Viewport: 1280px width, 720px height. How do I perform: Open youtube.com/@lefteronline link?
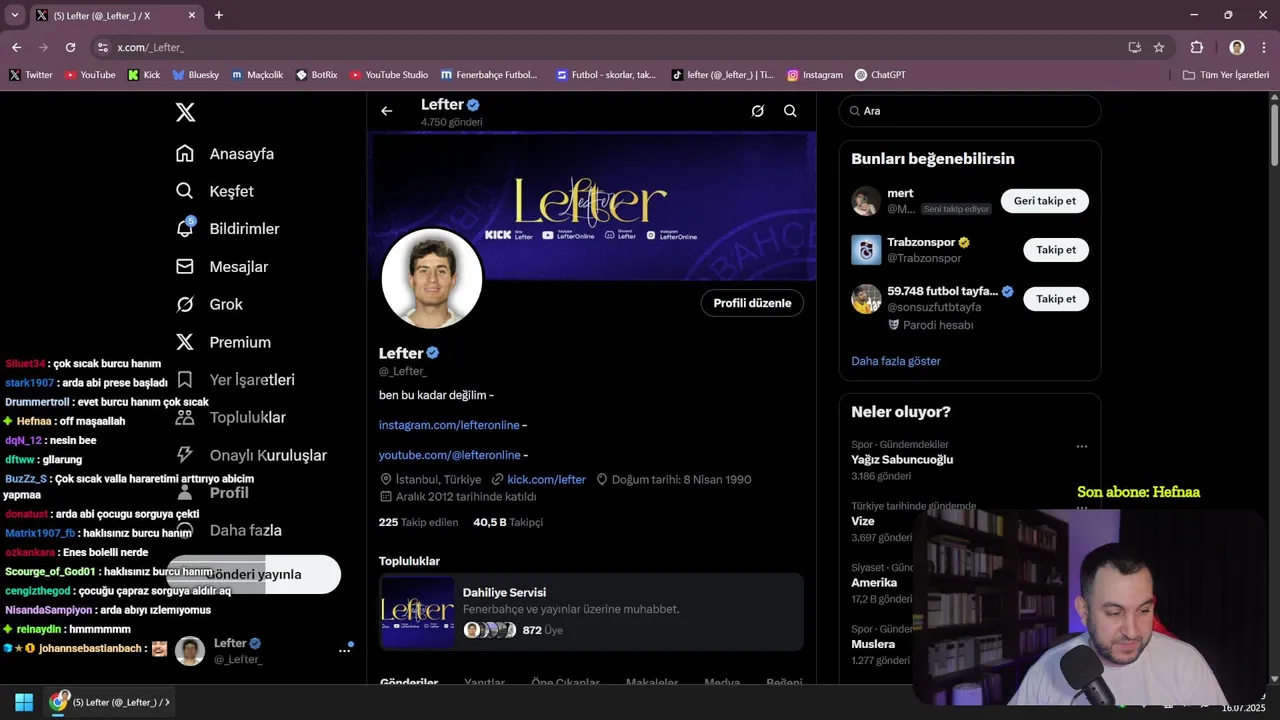point(449,455)
